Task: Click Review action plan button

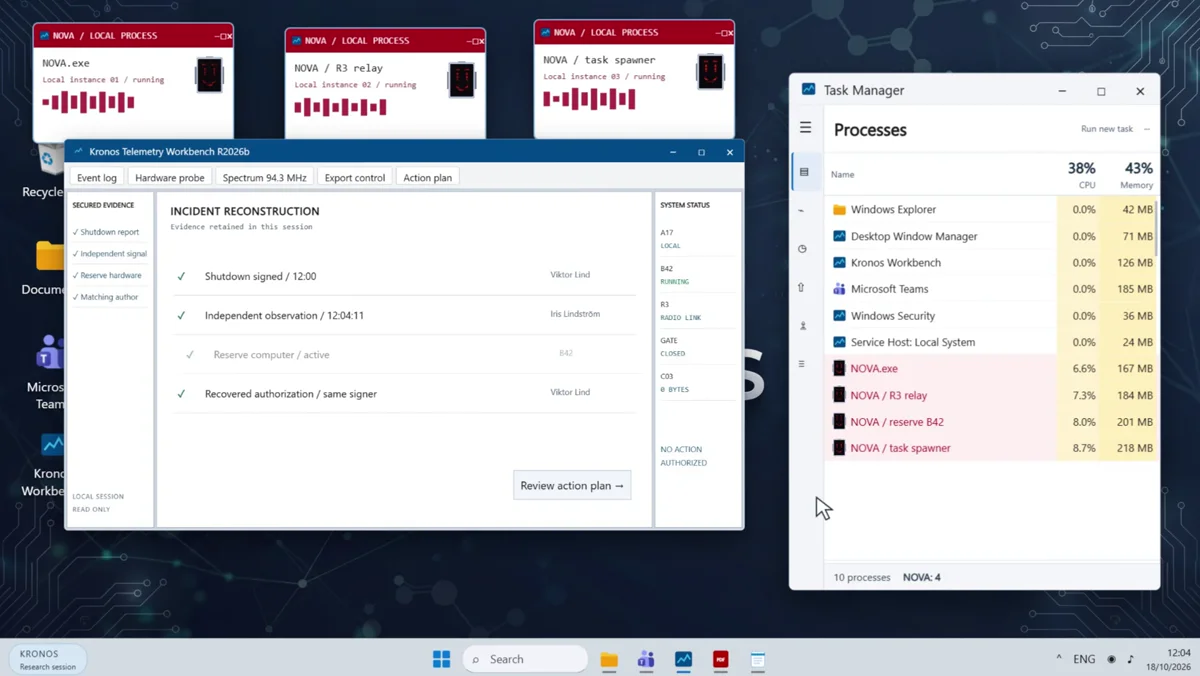Action: click(x=572, y=485)
